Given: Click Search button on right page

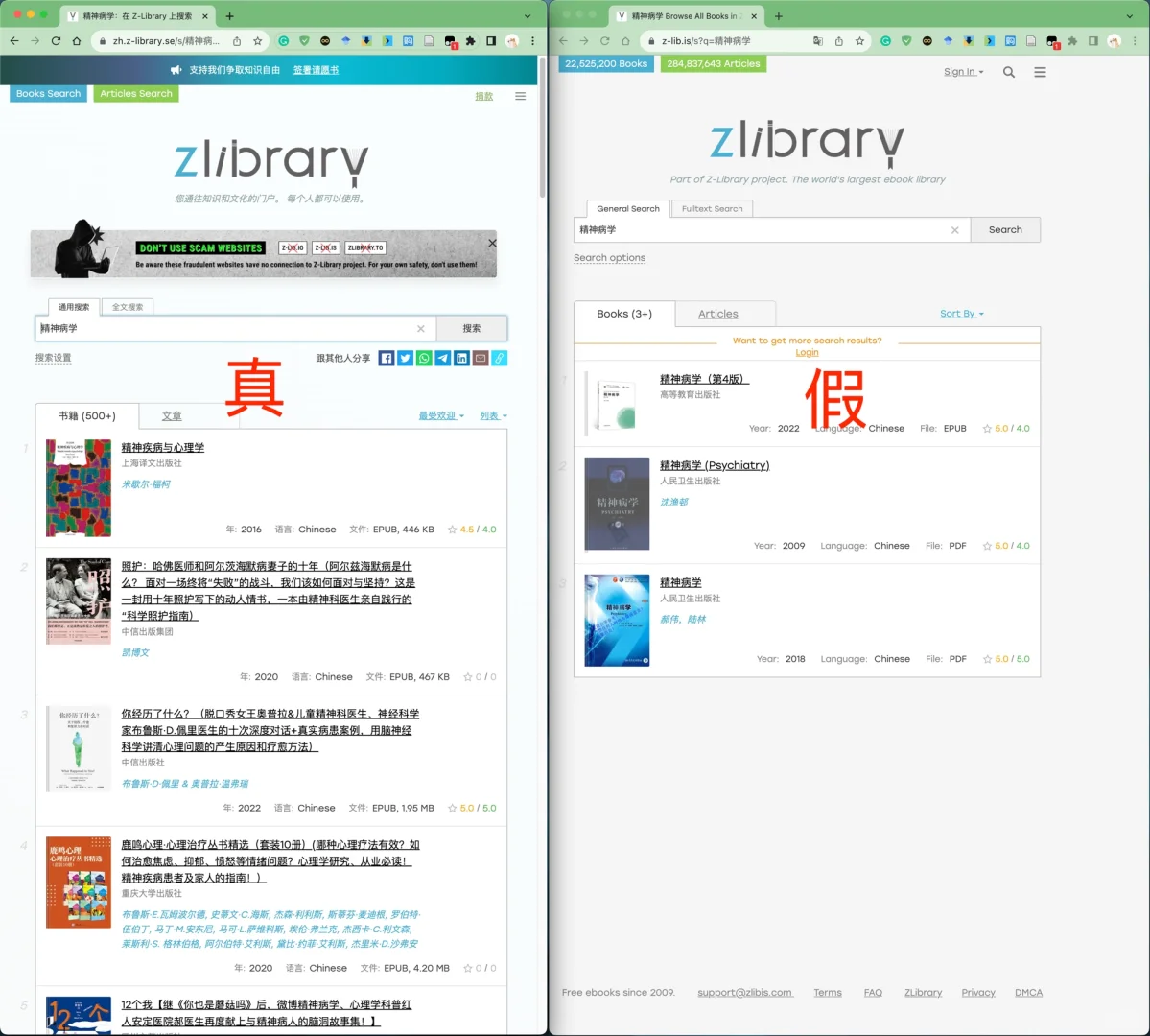Looking at the screenshot, I should 1005,229.
